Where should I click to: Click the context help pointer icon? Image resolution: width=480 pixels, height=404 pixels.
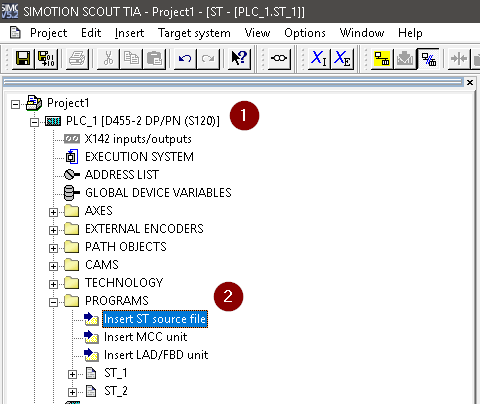239,59
